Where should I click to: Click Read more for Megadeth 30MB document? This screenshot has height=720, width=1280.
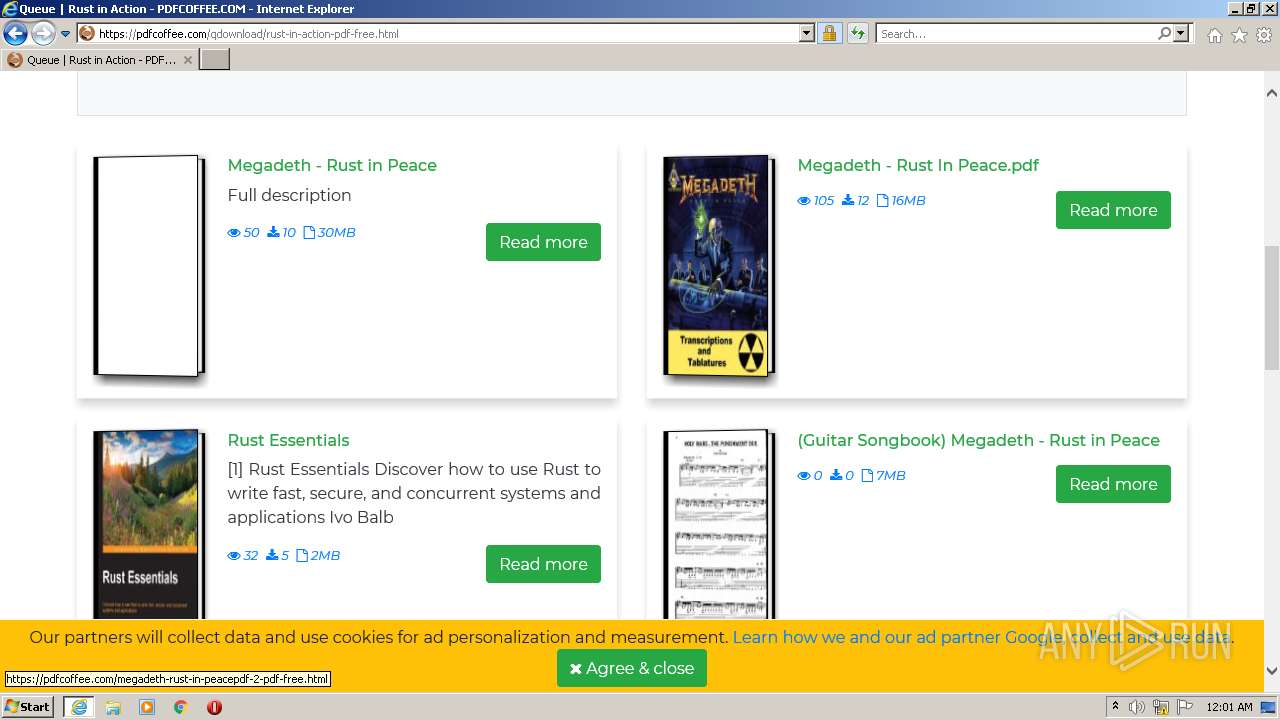click(x=543, y=242)
